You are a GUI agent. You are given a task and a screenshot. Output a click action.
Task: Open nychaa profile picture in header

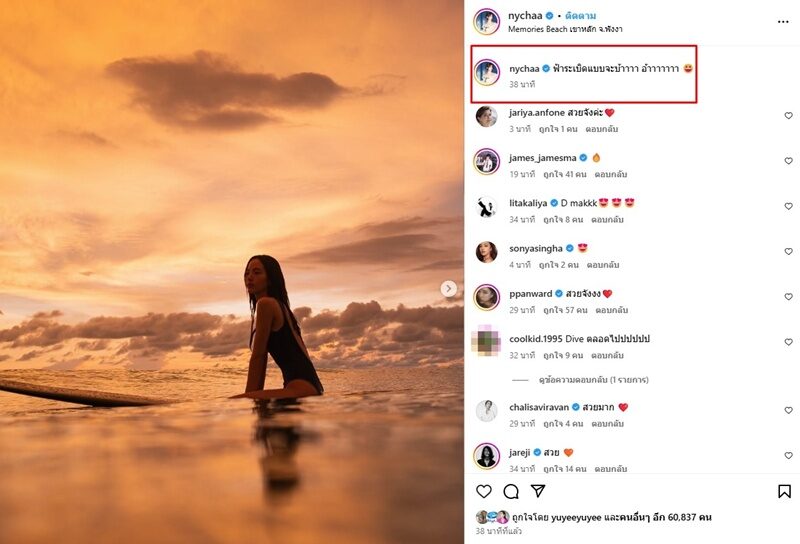pyautogui.click(x=487, y=21)
